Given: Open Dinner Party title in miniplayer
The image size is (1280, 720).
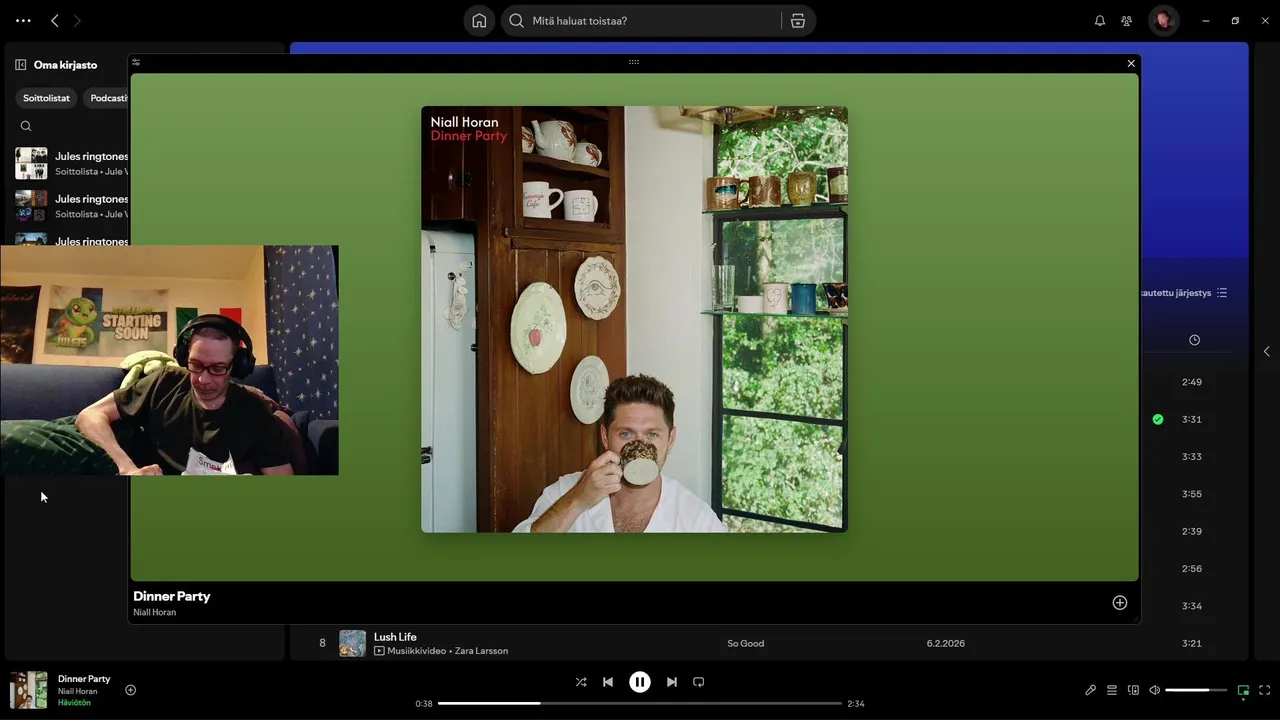Looking at the screenshot, I should pyautogui.click(x=172, y=596).
